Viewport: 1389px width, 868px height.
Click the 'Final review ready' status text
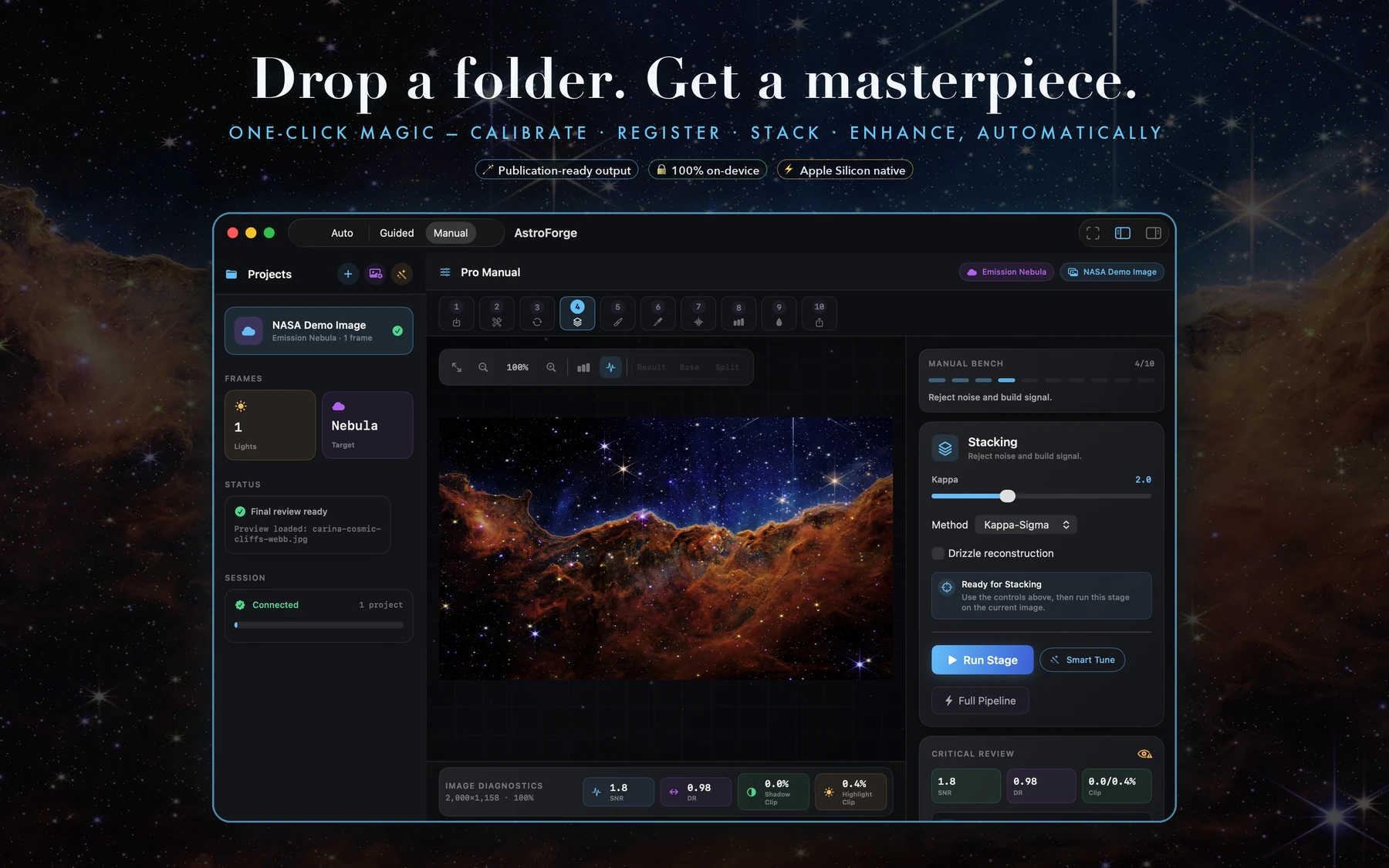pos(289,512)
